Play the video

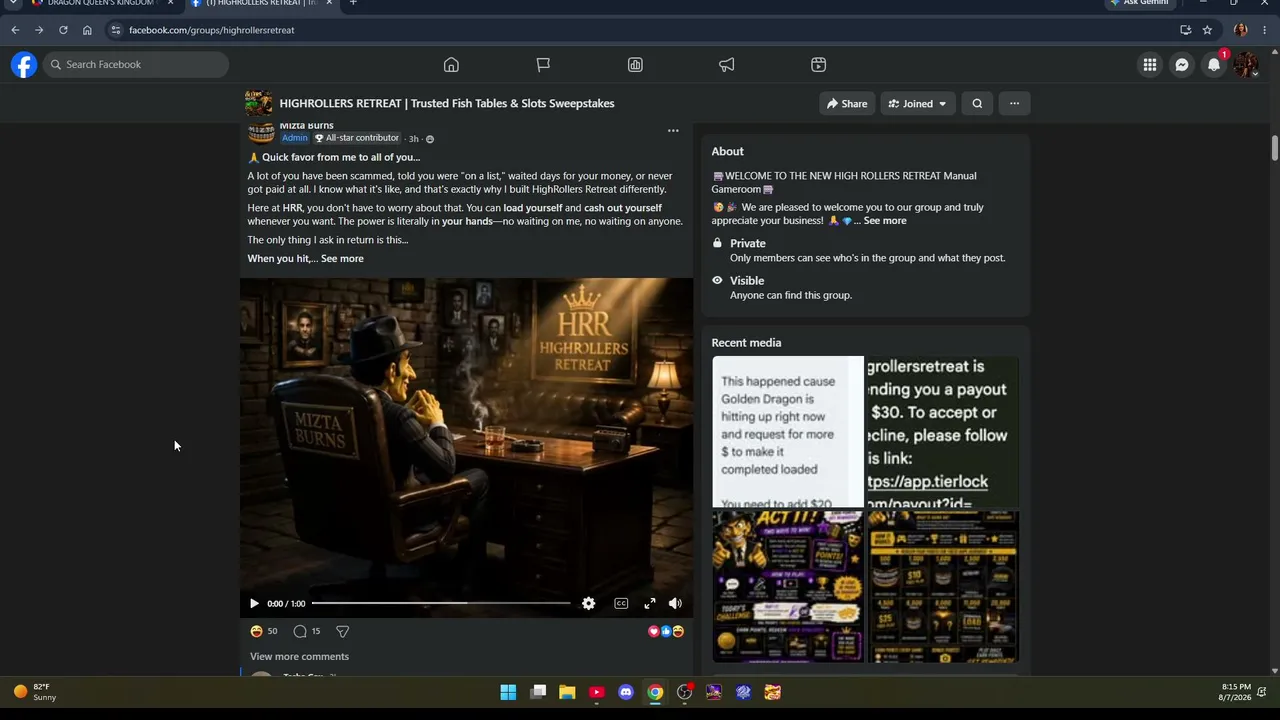point(254,603)
